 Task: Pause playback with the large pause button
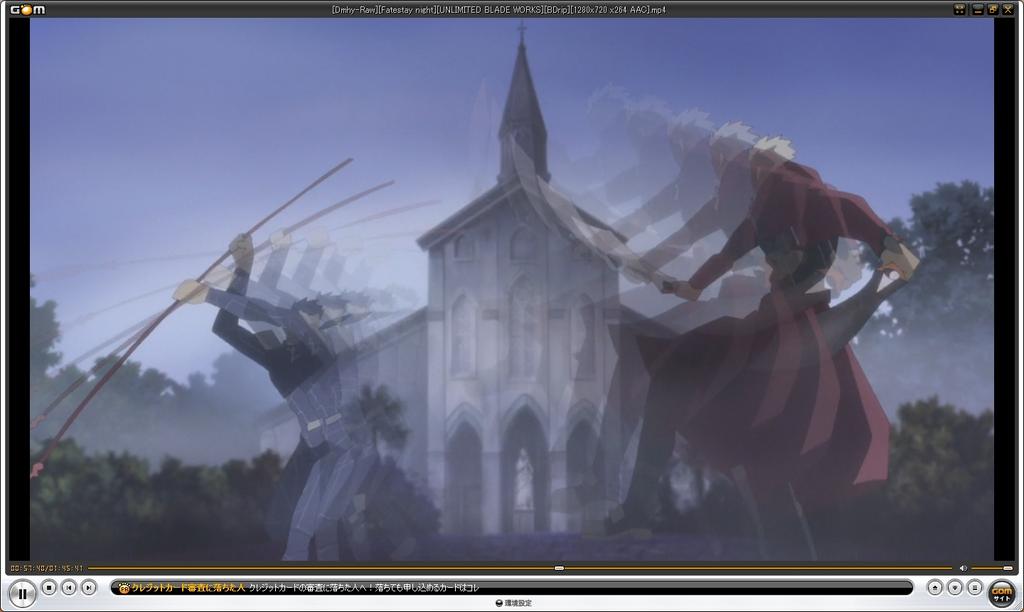[x=22, y=594]
